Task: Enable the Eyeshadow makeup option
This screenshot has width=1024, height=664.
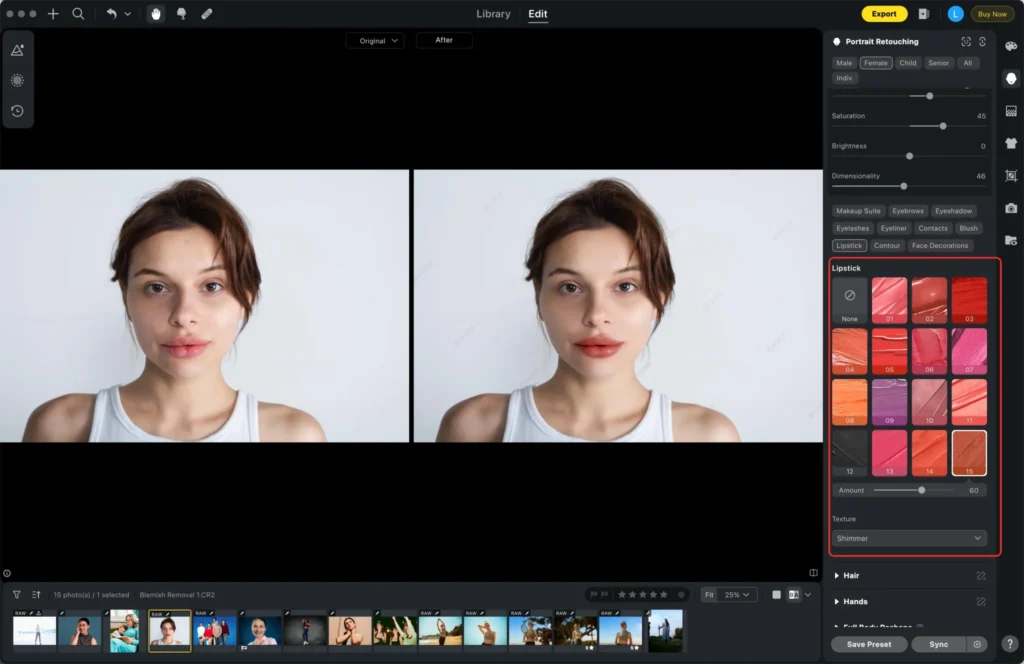Action: (x=953, y=211)
